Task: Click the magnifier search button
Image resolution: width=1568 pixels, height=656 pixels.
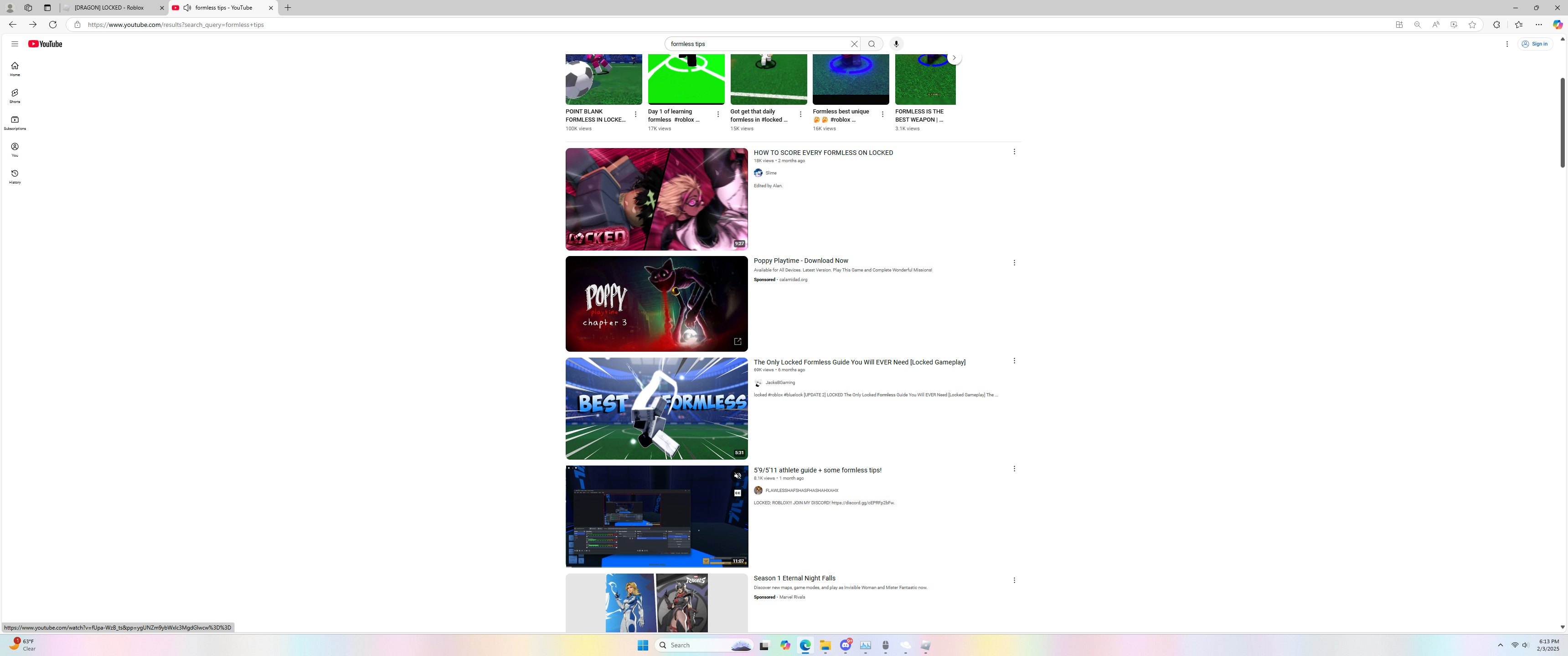Action: pos(872,44)
